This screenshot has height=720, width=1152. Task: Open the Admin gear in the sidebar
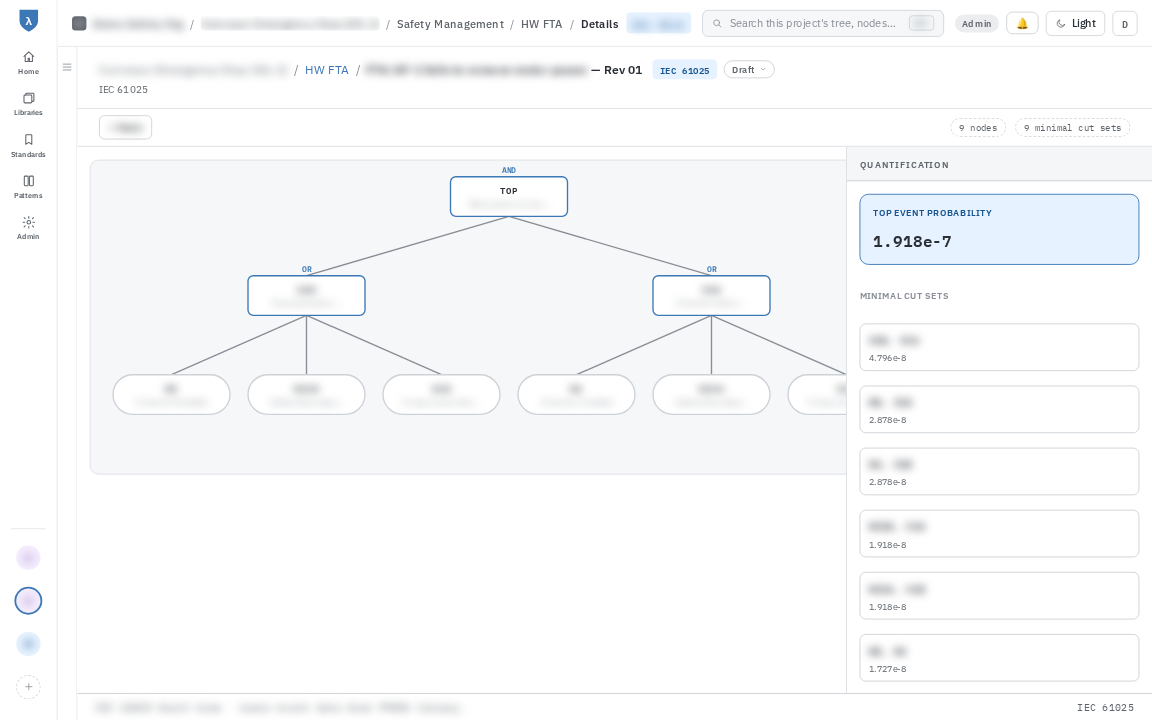(x=28, y=228)
